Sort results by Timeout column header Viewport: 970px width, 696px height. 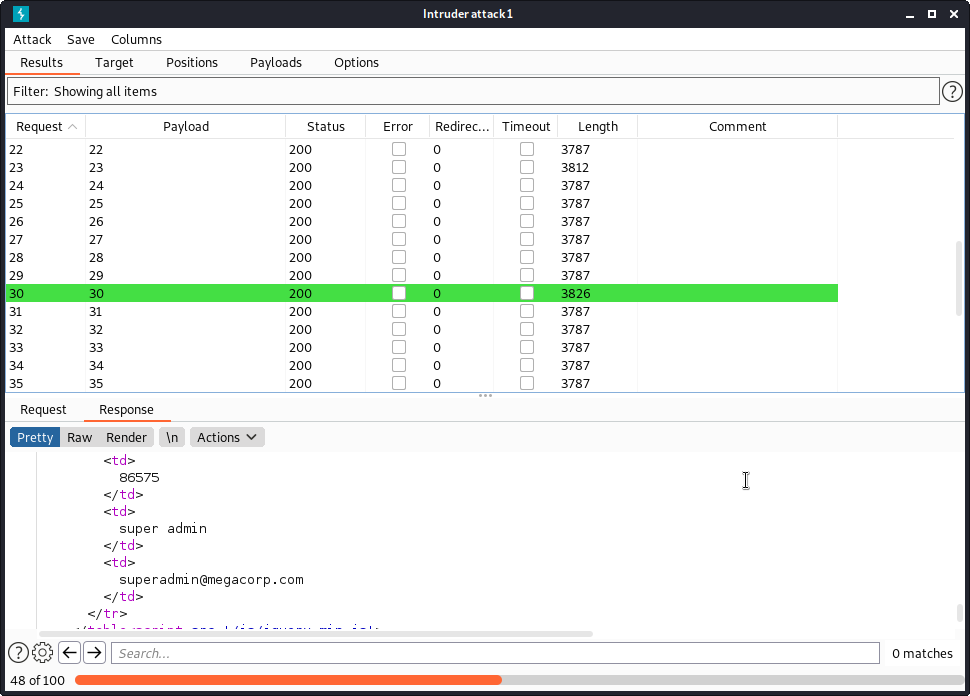(x=526, y=127)
